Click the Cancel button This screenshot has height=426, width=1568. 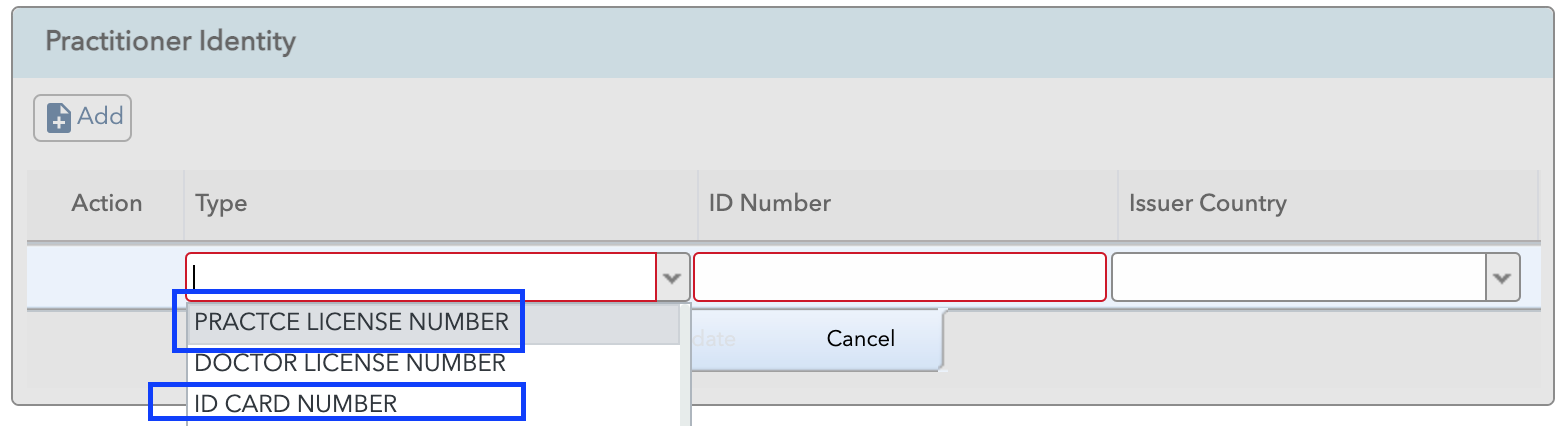coord(860,339)
